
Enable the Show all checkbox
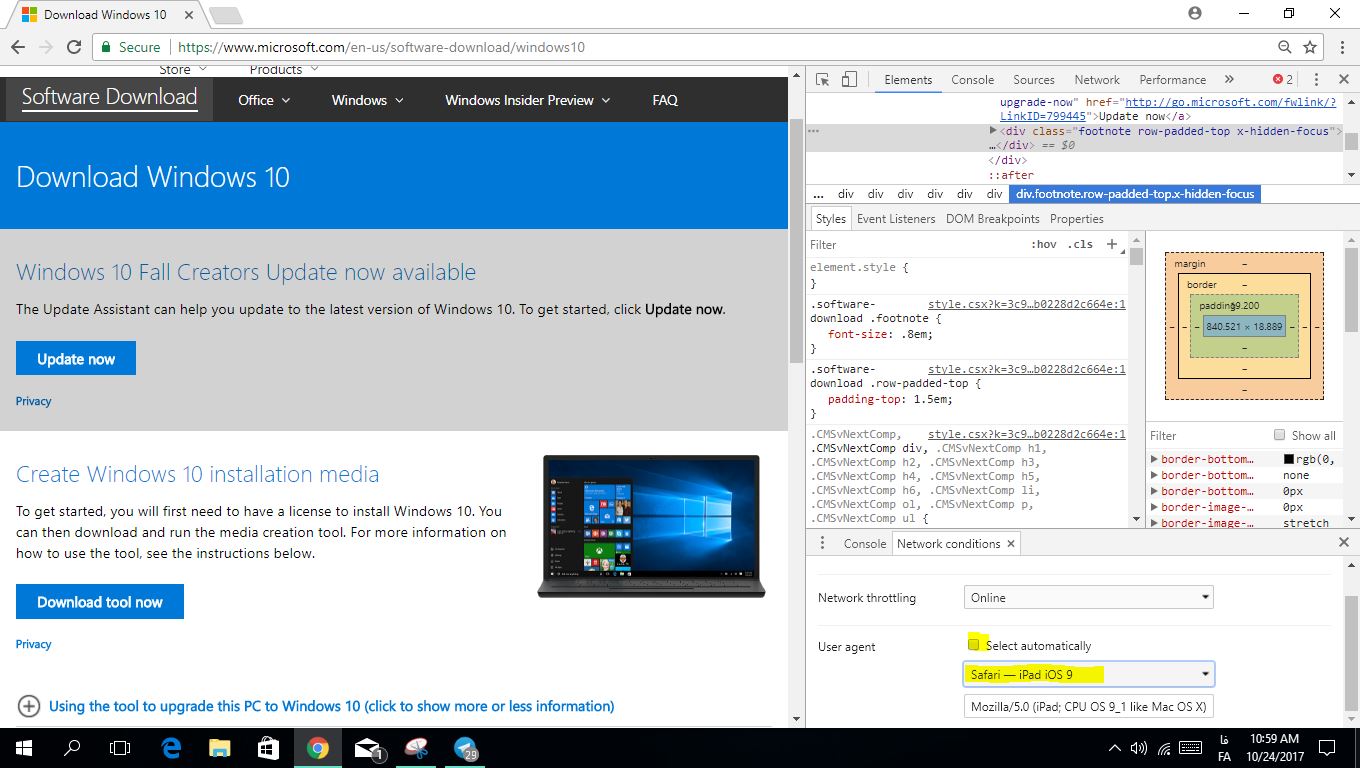1279,434
